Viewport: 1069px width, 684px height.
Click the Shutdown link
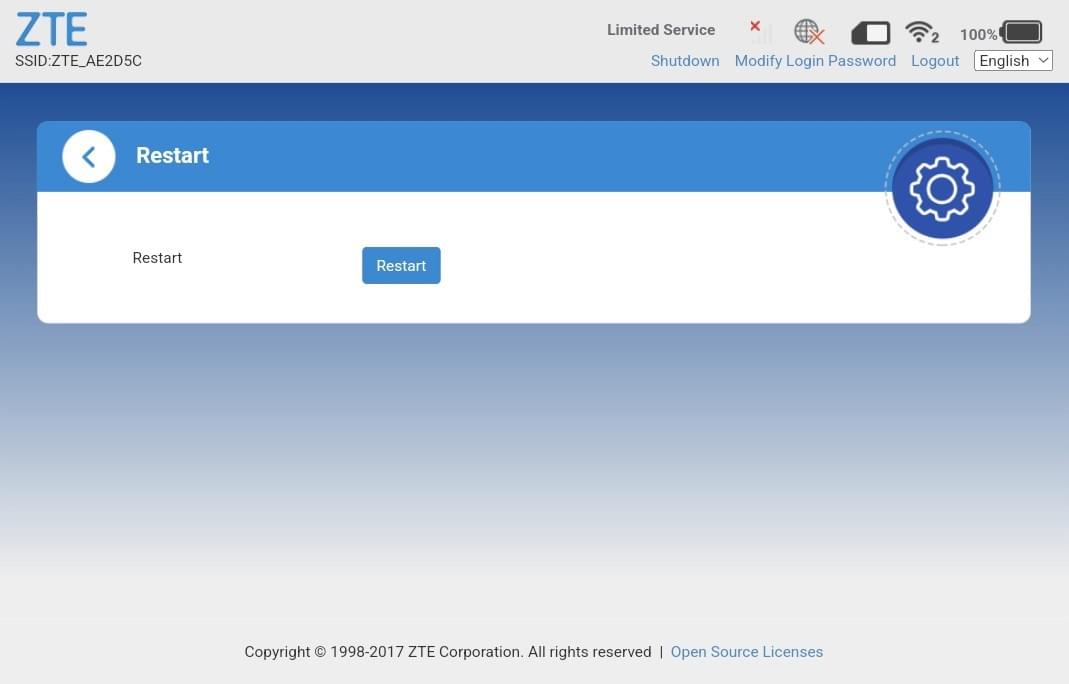[684, 61]
